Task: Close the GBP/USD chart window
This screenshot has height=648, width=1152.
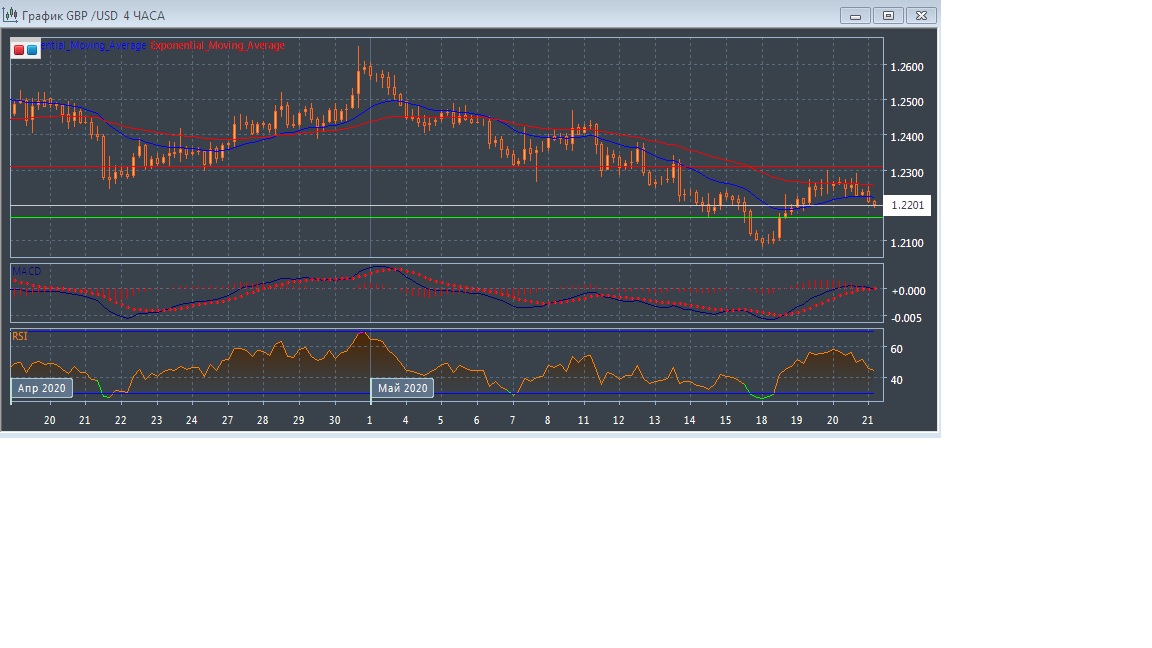Action: tap(922, 15)
